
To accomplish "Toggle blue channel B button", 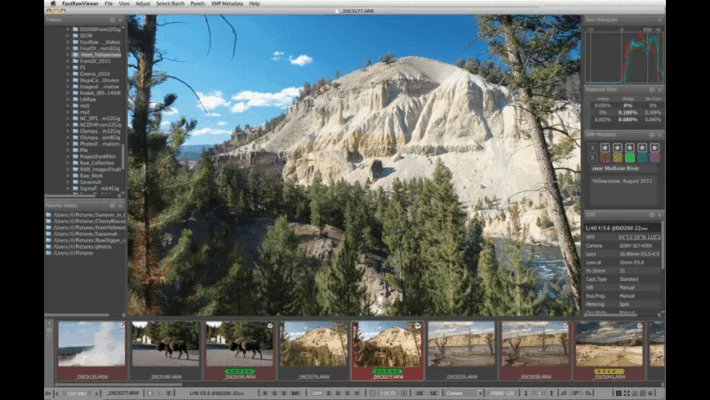I will point(284,393).
